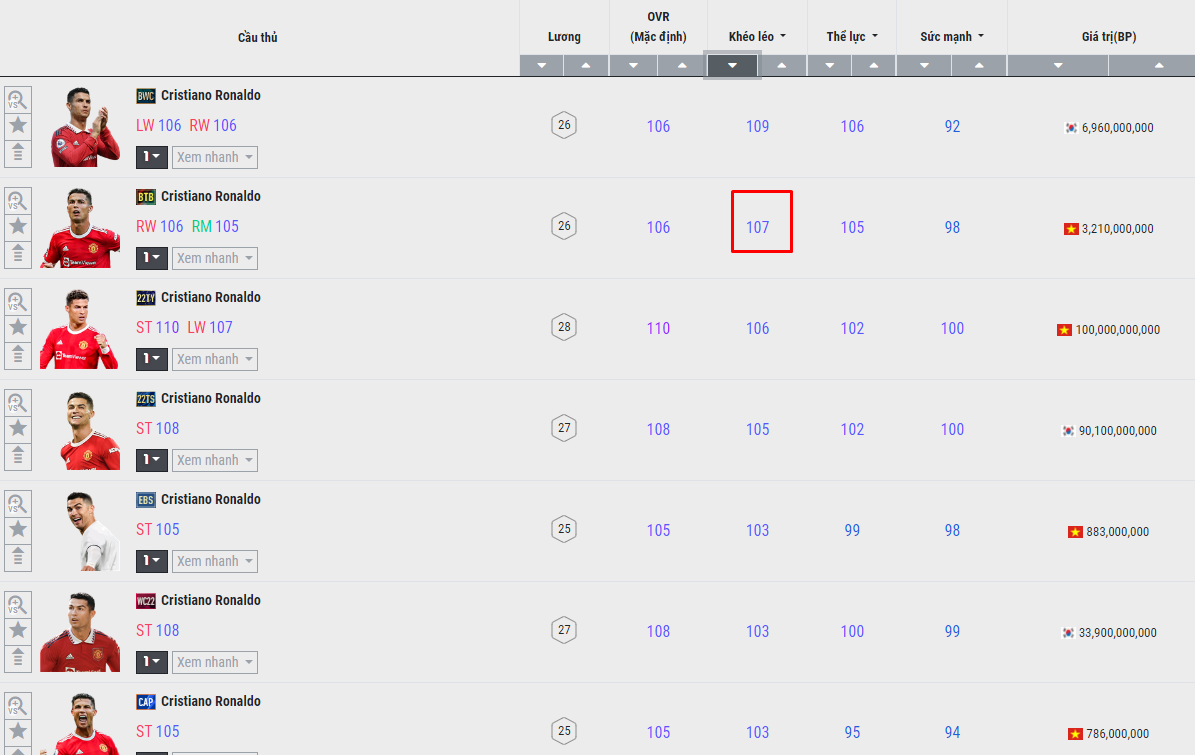Click the VS compare icon for BWC Ronaldo
Viewport: 1195px width, 755px height.
[x=18, y=99]
